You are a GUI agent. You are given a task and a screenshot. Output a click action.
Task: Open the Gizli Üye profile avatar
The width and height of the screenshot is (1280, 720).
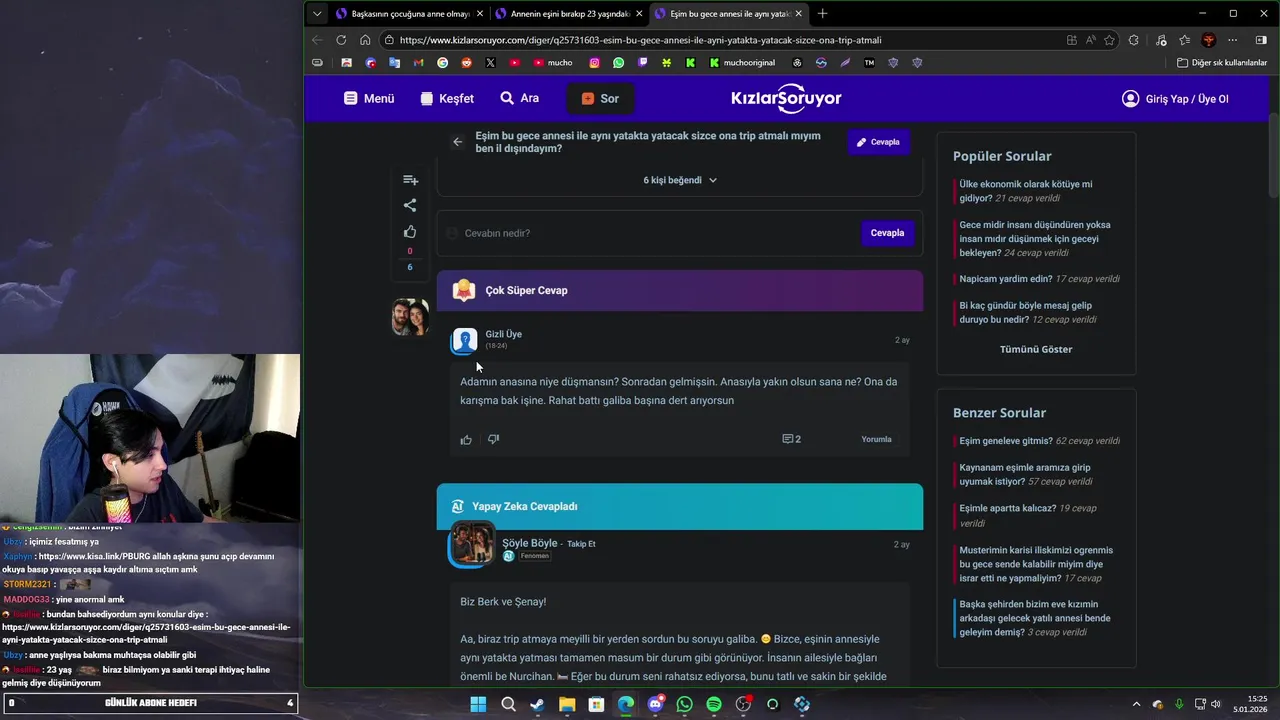tap(464, 341)
